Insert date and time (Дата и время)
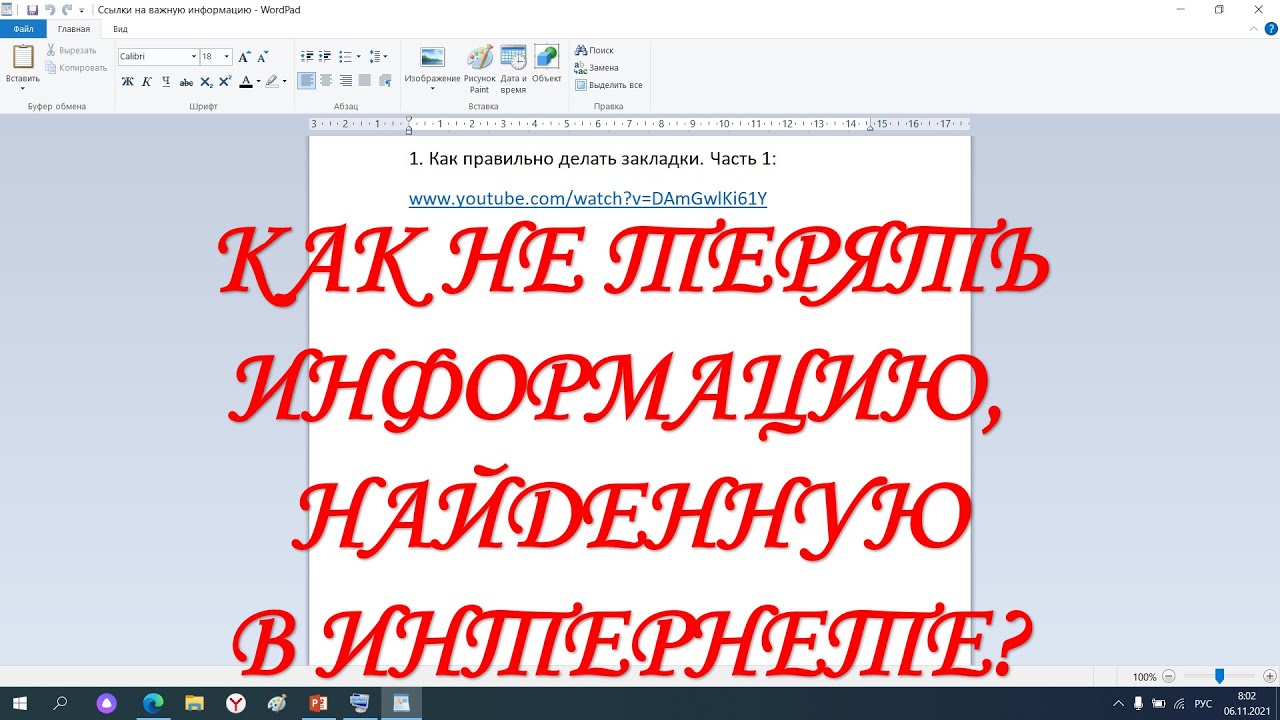 pyautogui.click(x=513, y=68)
